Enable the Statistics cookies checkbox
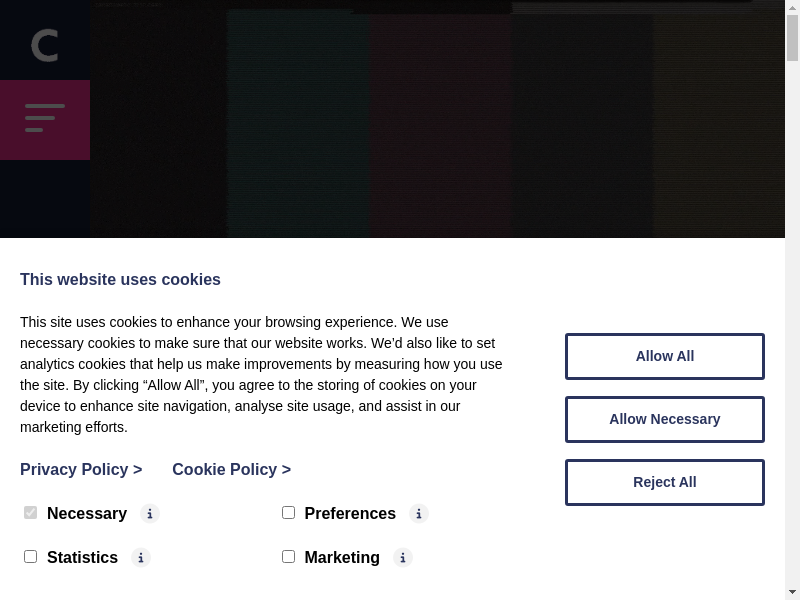Viewport: 800px width, 600px height. tap(30, 557)
